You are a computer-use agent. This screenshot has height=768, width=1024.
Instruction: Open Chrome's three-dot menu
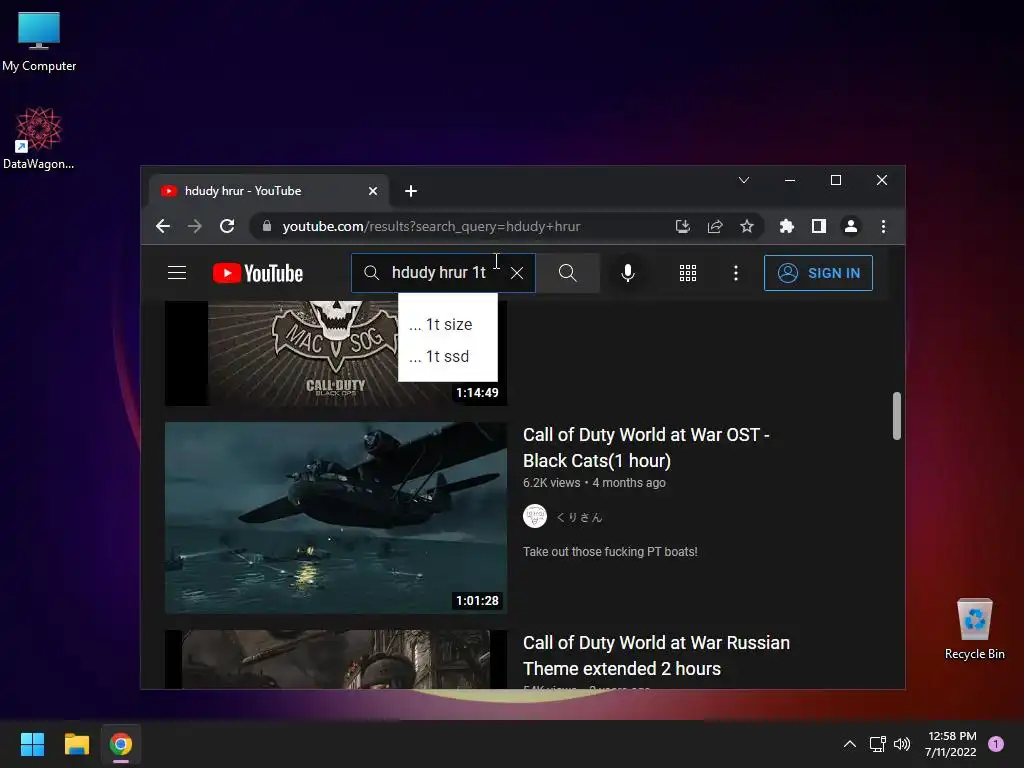point(883,226)
